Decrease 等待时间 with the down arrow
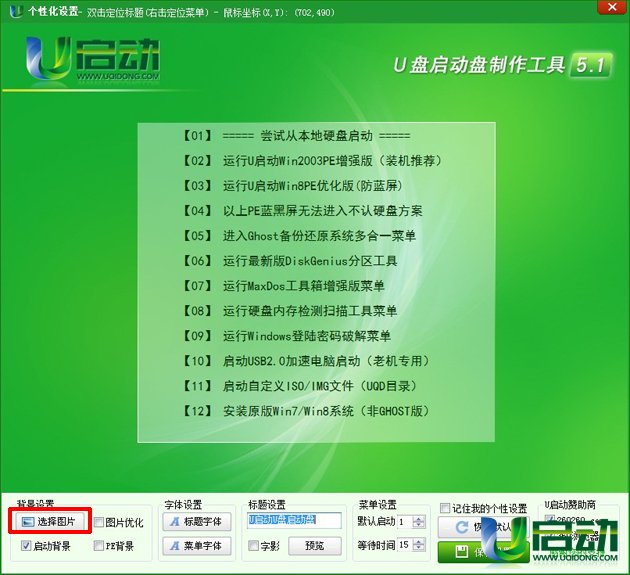The width and height of the screenshot is (630, 575). coord(419,548)
